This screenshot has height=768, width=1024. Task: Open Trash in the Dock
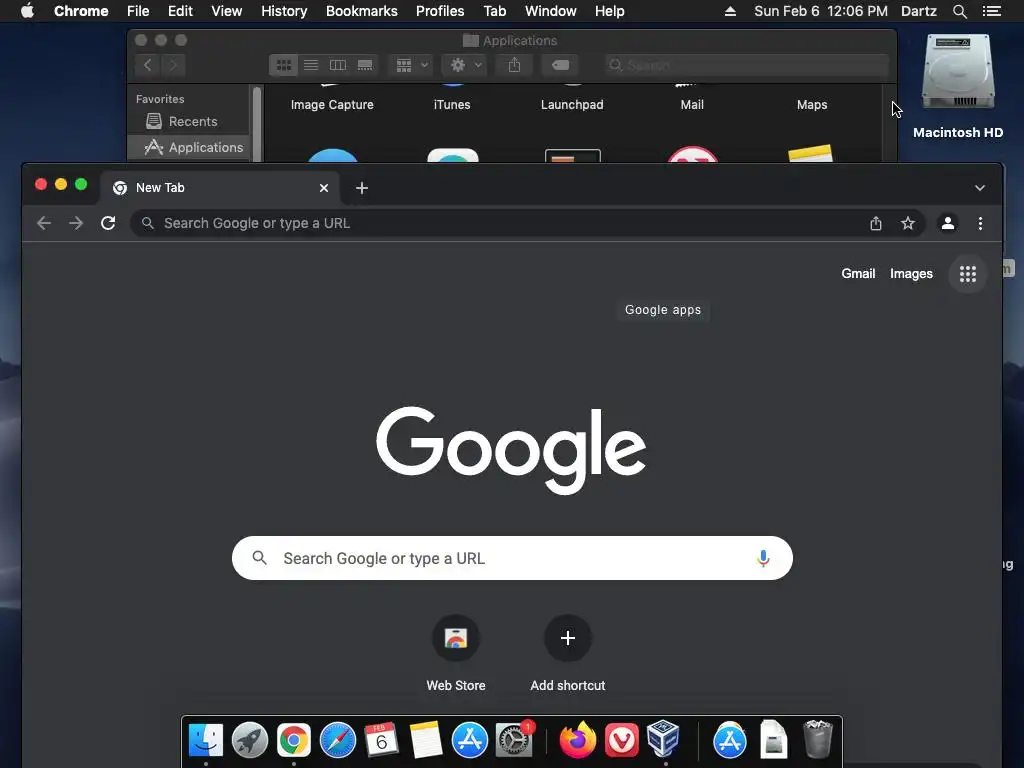click(x=818, y=739)
